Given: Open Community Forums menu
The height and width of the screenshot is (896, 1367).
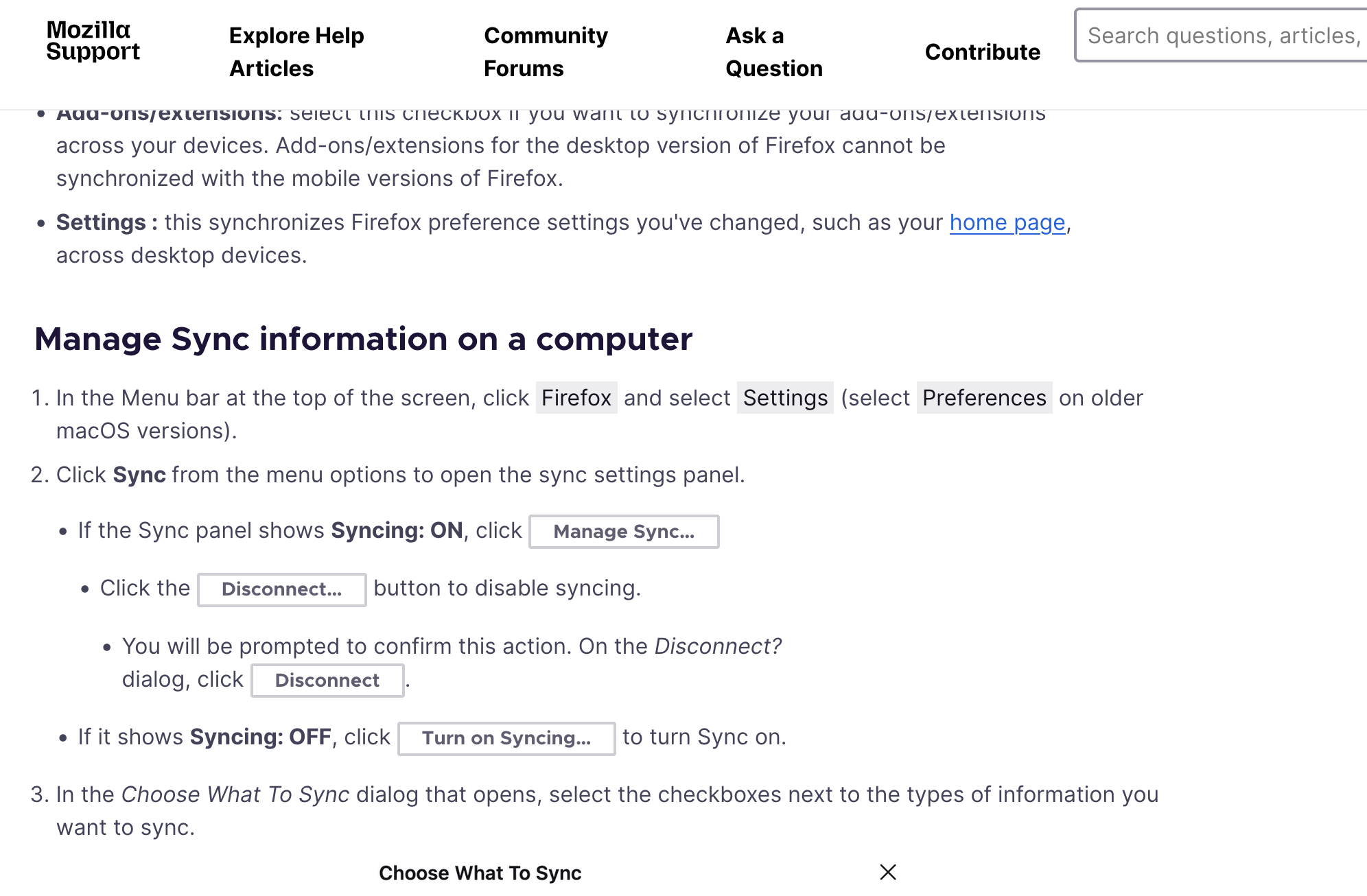Looking at the screenshot, I should pyautogui.click(x=546, y=51).
